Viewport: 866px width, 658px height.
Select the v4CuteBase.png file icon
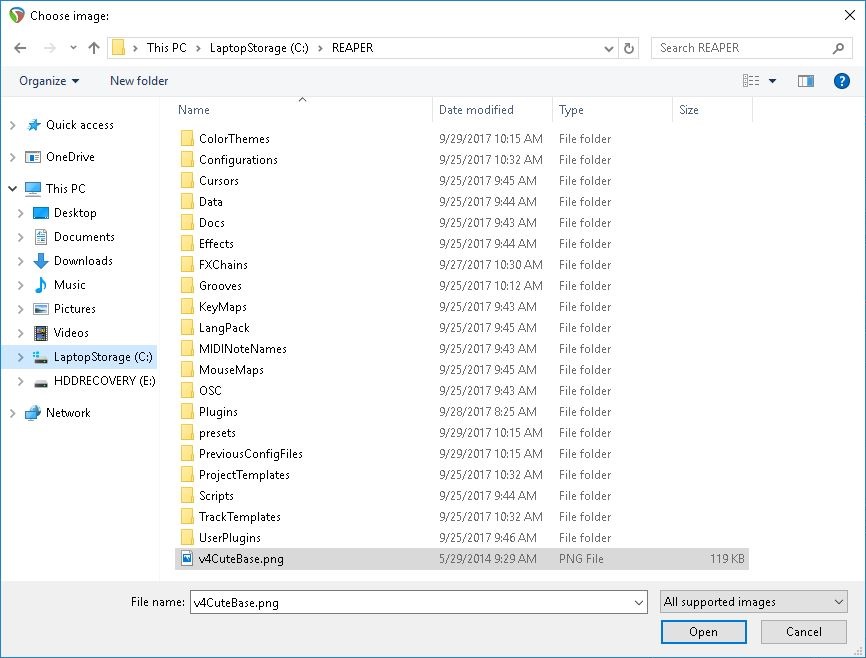tap(187, 559)
